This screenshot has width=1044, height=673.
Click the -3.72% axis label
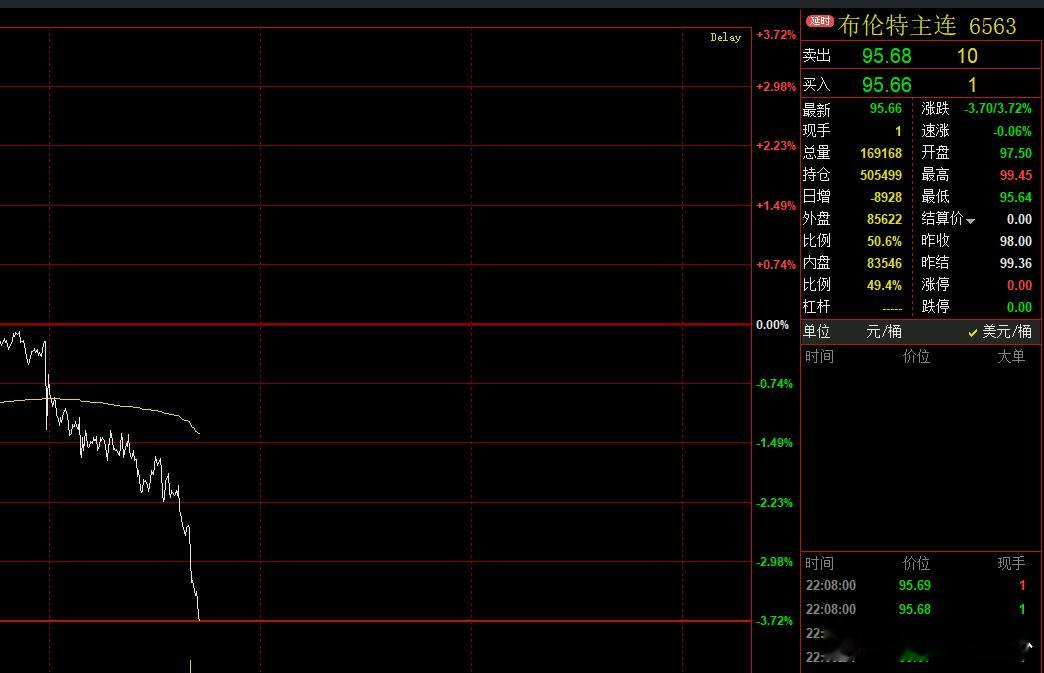point(774,620)
